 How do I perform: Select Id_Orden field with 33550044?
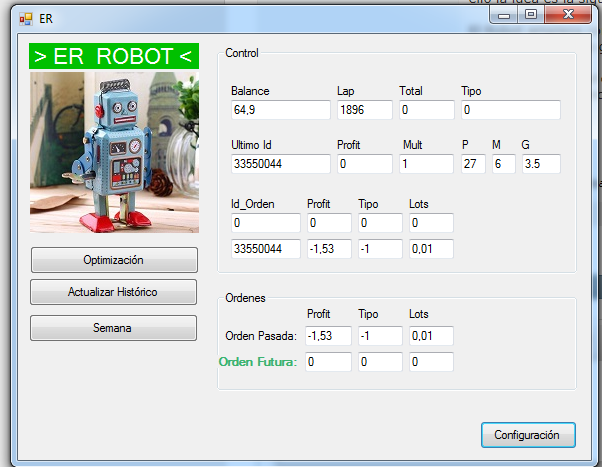266,249
